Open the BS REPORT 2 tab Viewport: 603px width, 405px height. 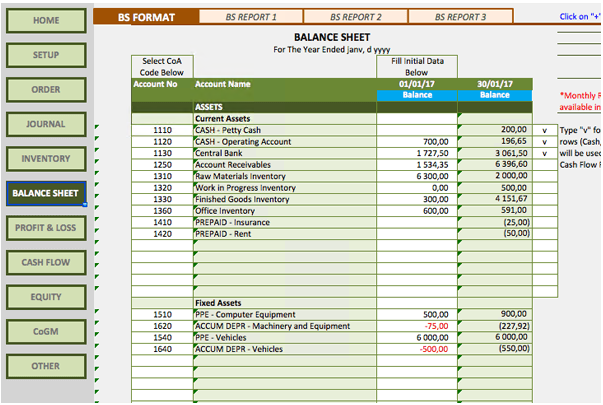(x=355, y=17)
